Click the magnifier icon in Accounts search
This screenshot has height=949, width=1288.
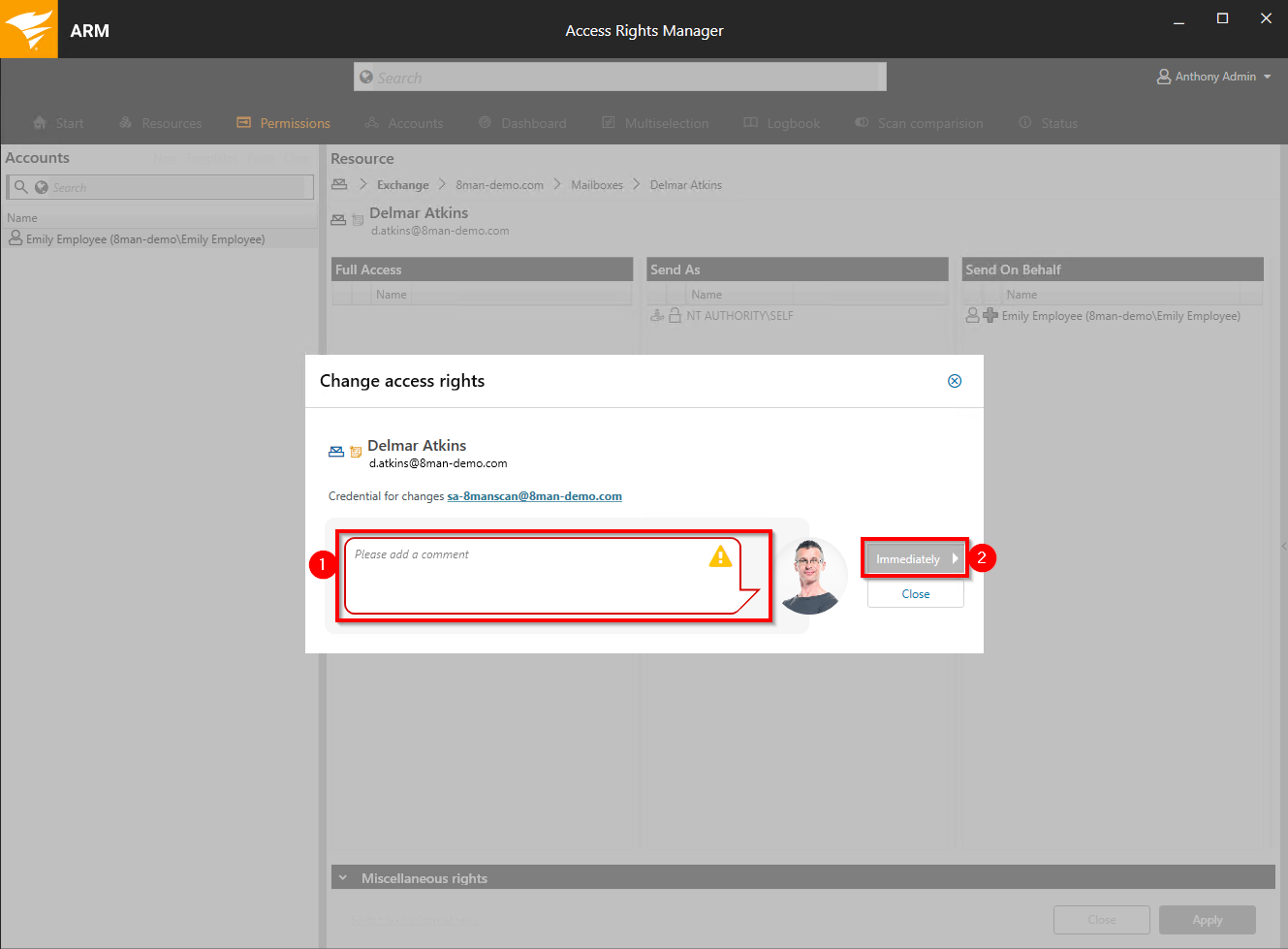(20, 187)
